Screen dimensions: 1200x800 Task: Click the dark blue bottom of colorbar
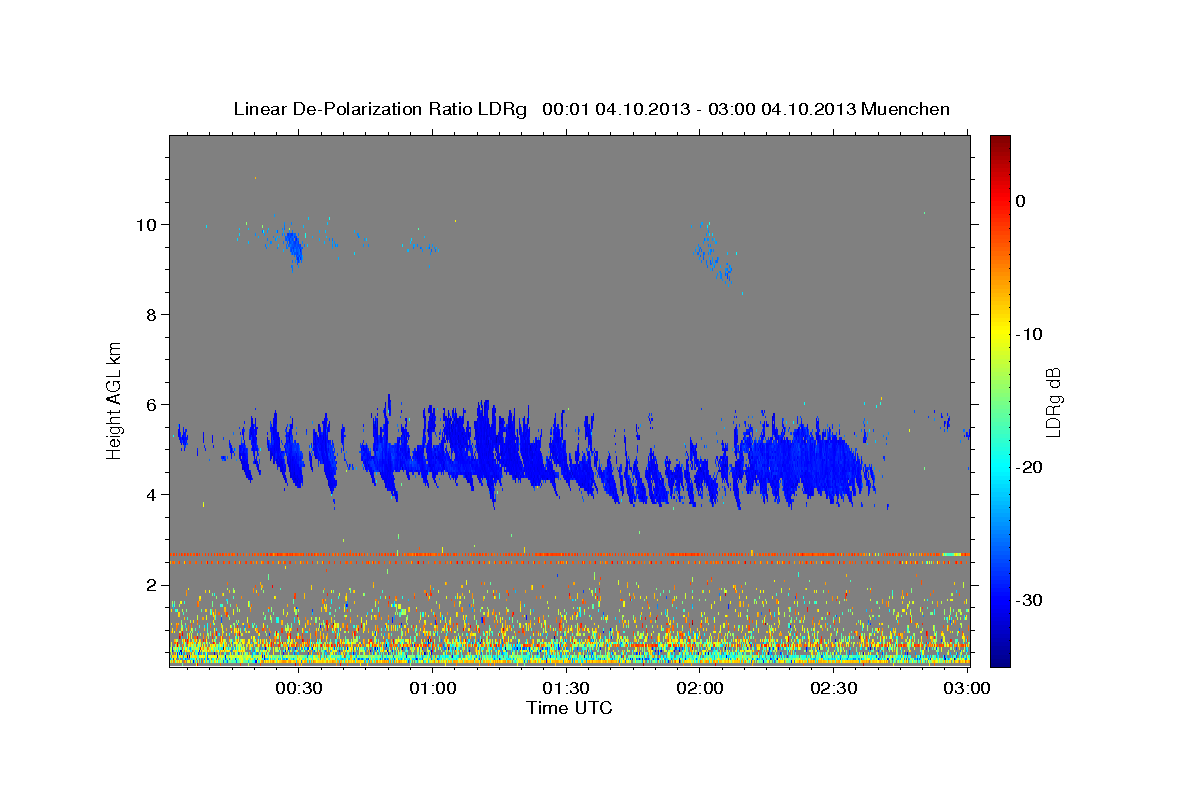point(1000,658)
